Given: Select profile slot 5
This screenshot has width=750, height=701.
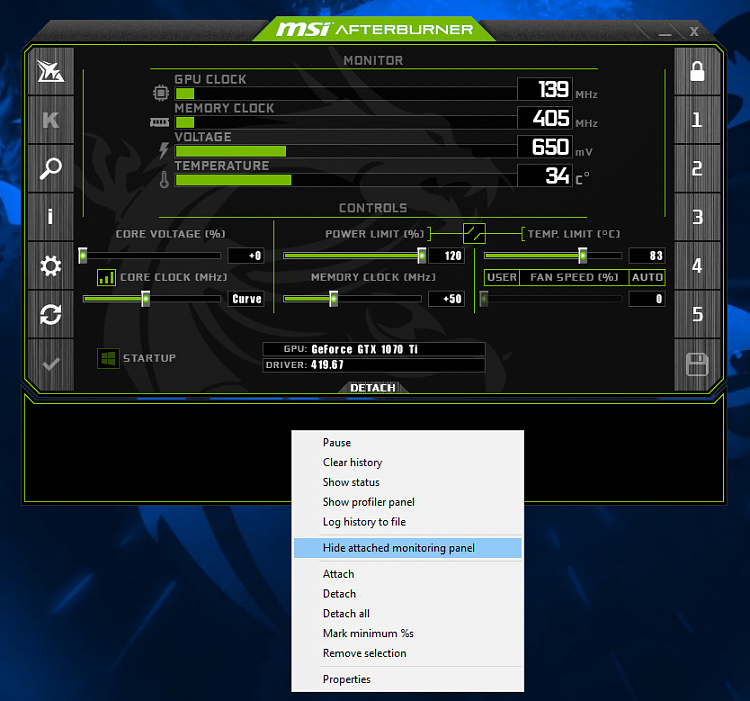Looking at the screenshot, I should click(x=697, y=314).
